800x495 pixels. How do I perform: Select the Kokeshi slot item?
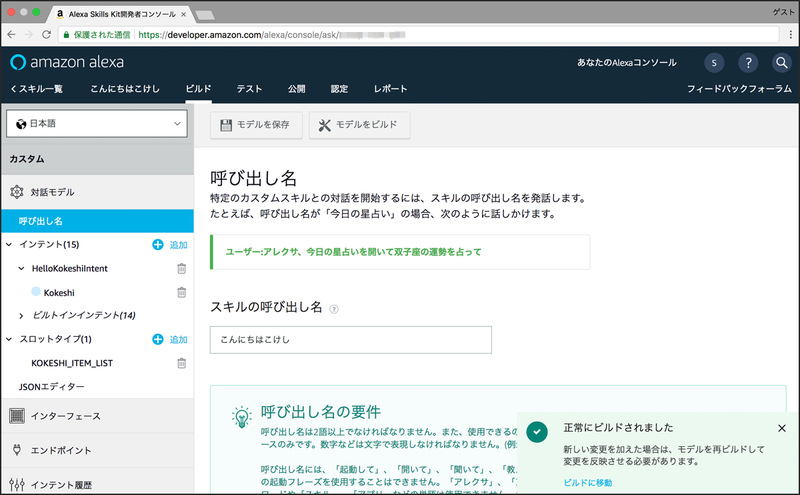coord(59,292)
